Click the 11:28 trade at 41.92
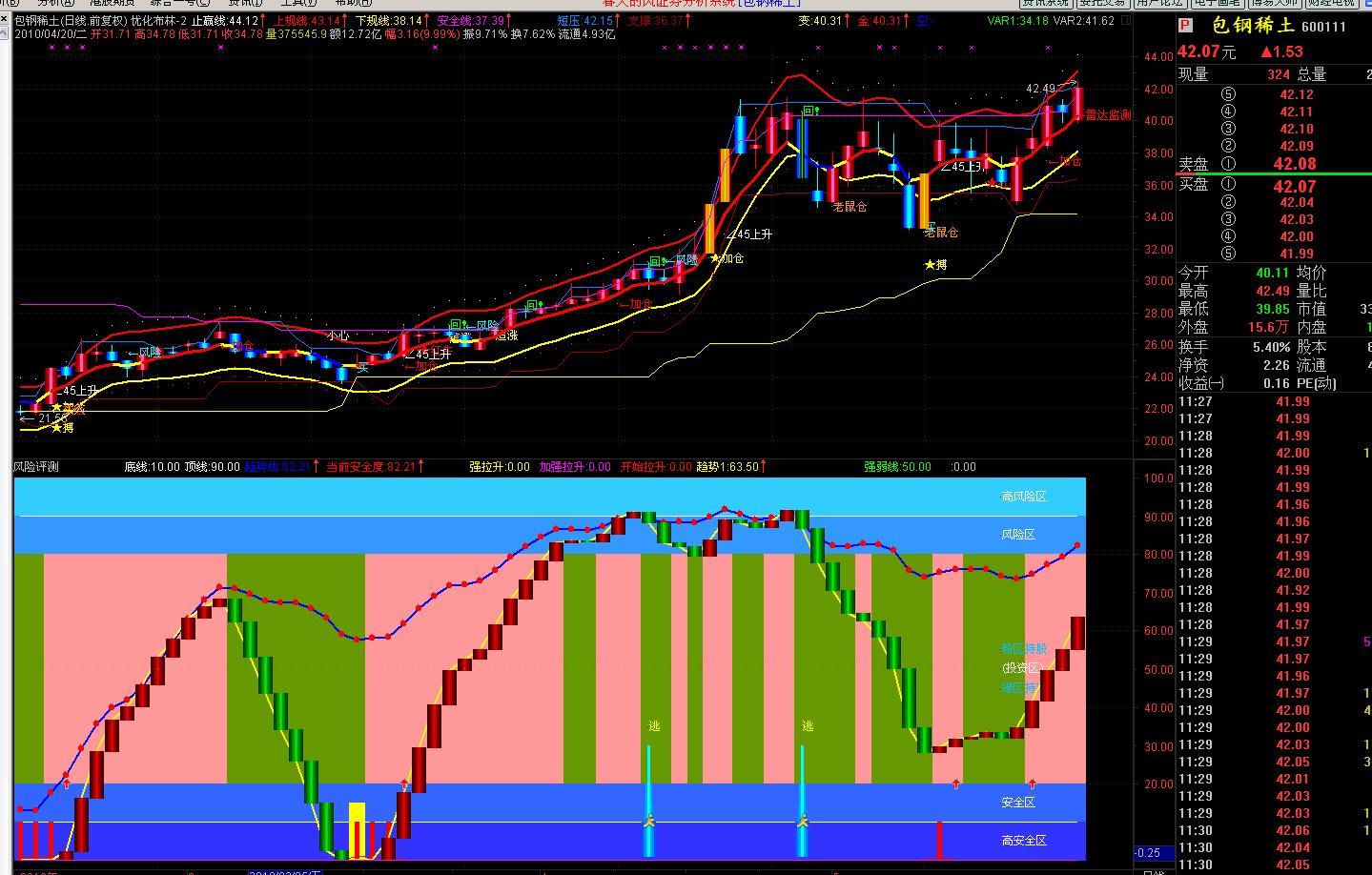Image resolution: width=1372 pixels, height=875 pixels. (x=1293, y=590)
